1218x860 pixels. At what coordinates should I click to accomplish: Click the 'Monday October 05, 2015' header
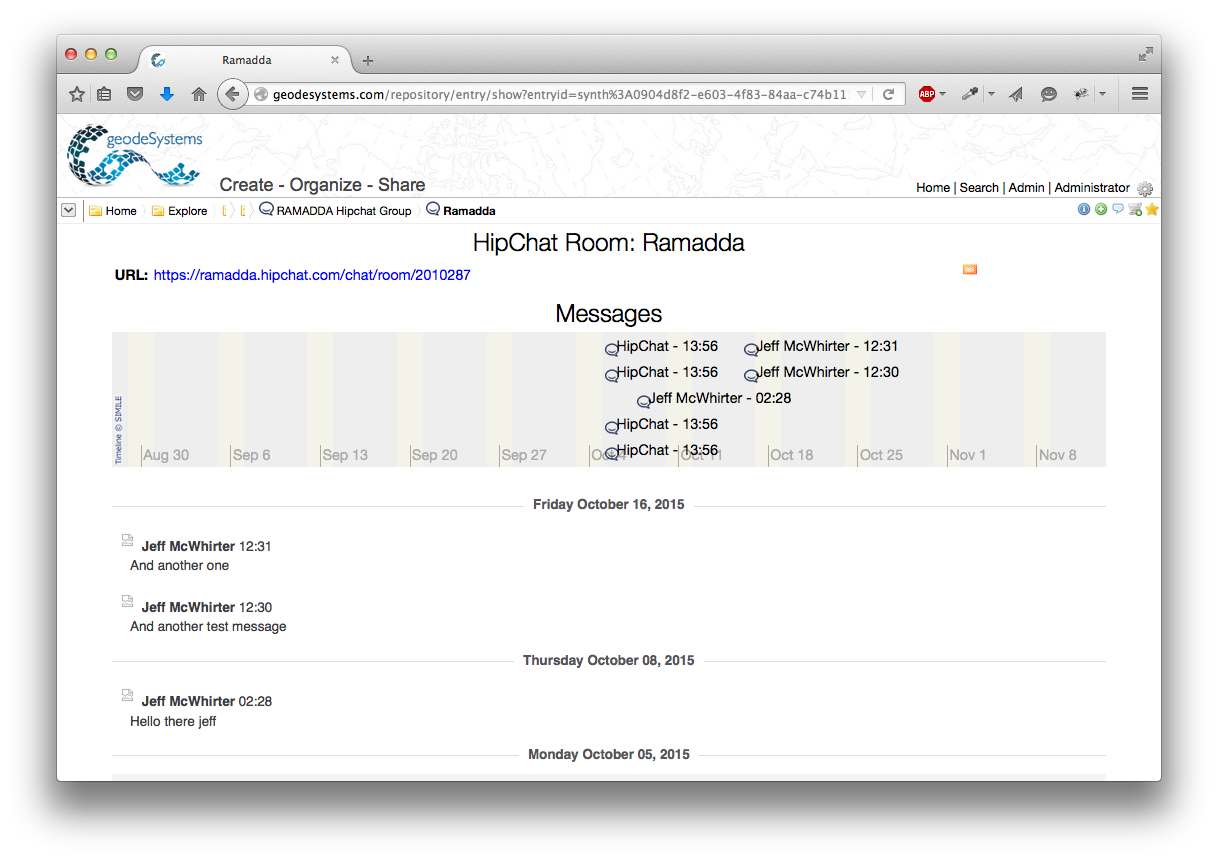(x=609, y=755)
